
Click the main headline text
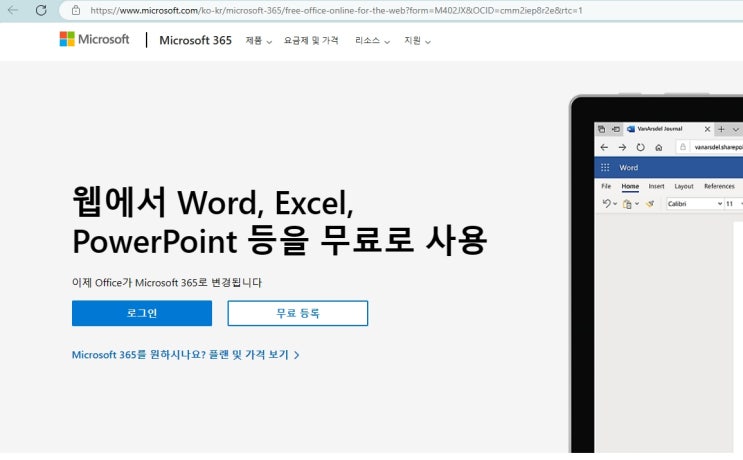coord(280,222)
